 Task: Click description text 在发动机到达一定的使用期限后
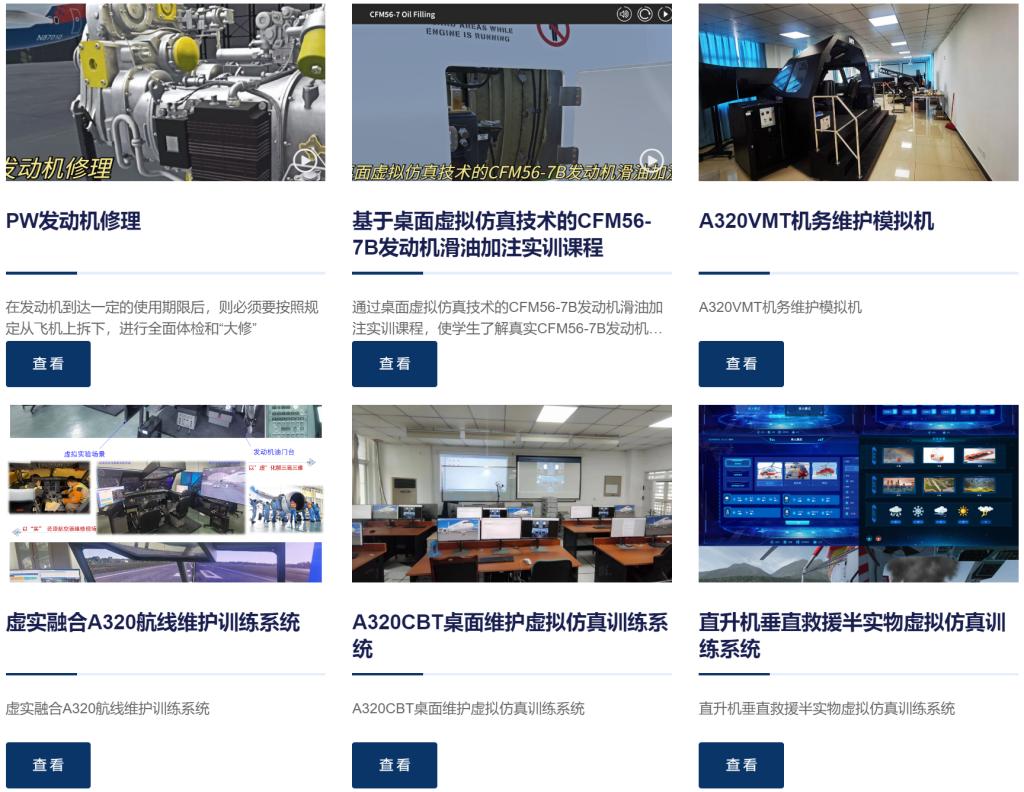[x=162, y=317]
